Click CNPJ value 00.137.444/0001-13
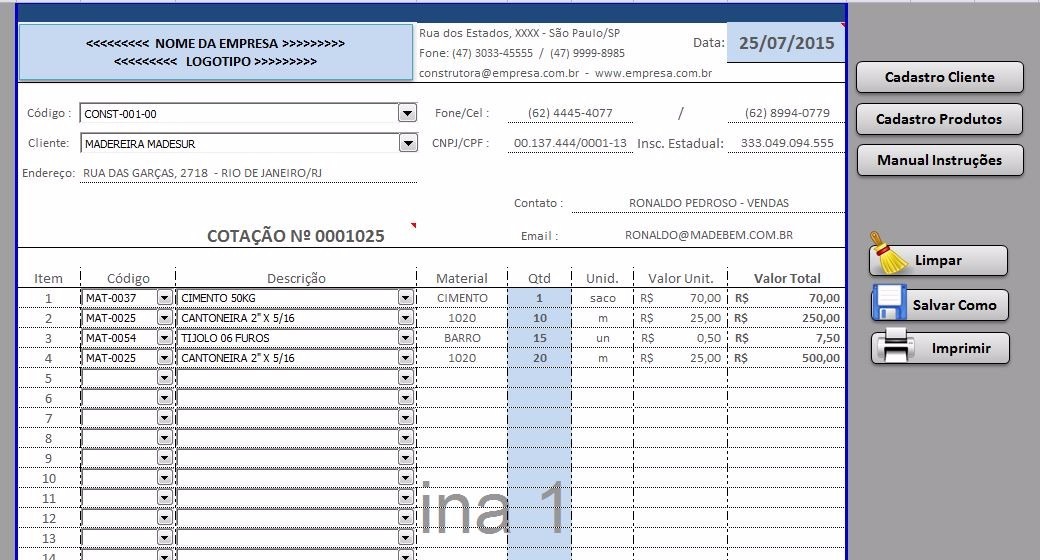The width and height of the screenshot is (1040, 560). point(570,143)
